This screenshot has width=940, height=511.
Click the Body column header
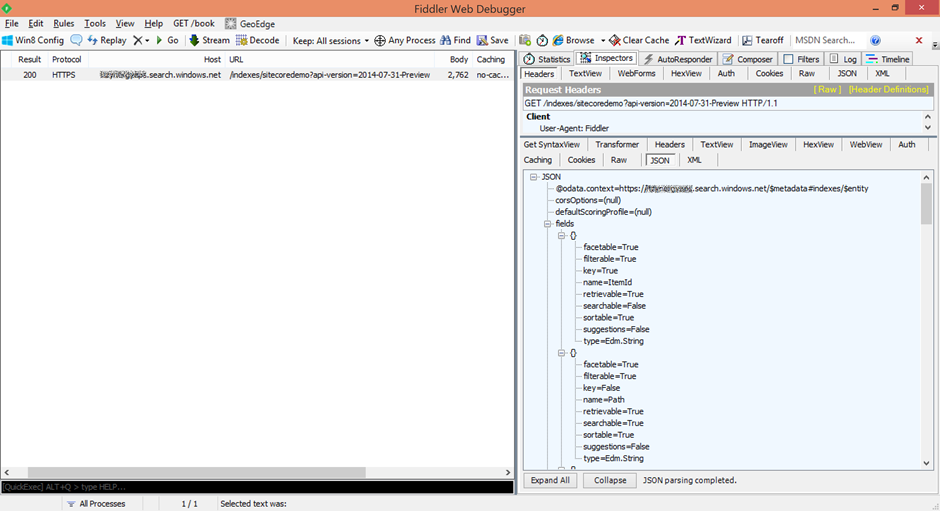(x=459, y=59)
